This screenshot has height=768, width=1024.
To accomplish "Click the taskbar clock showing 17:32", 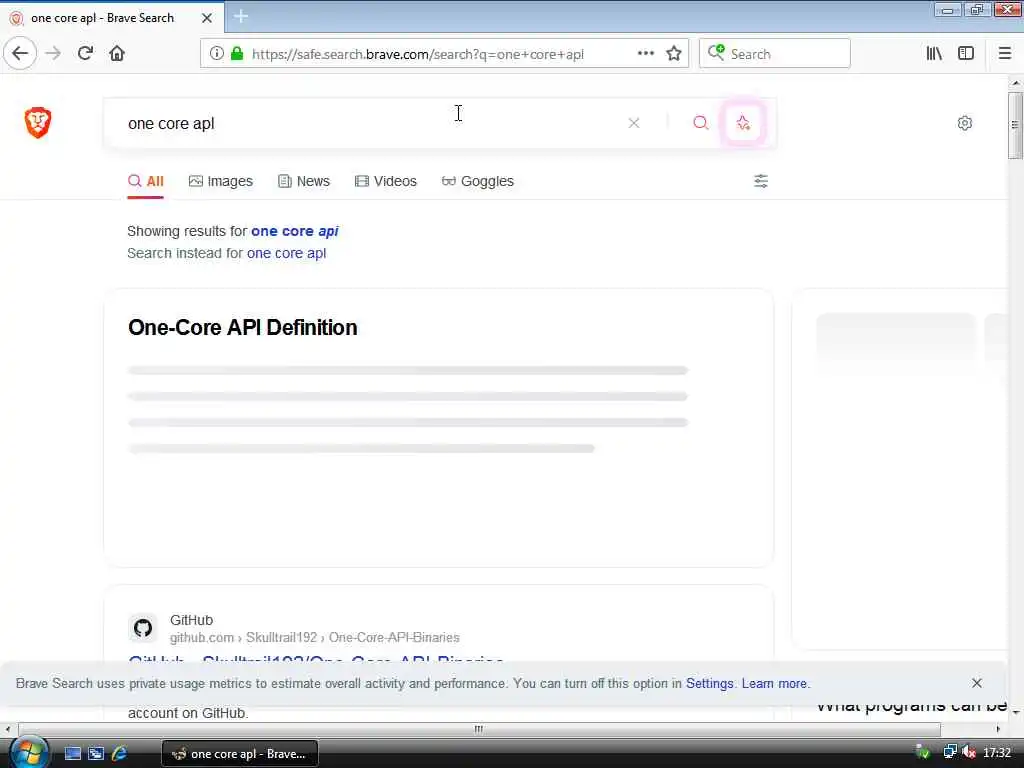I will click(997, 753).
